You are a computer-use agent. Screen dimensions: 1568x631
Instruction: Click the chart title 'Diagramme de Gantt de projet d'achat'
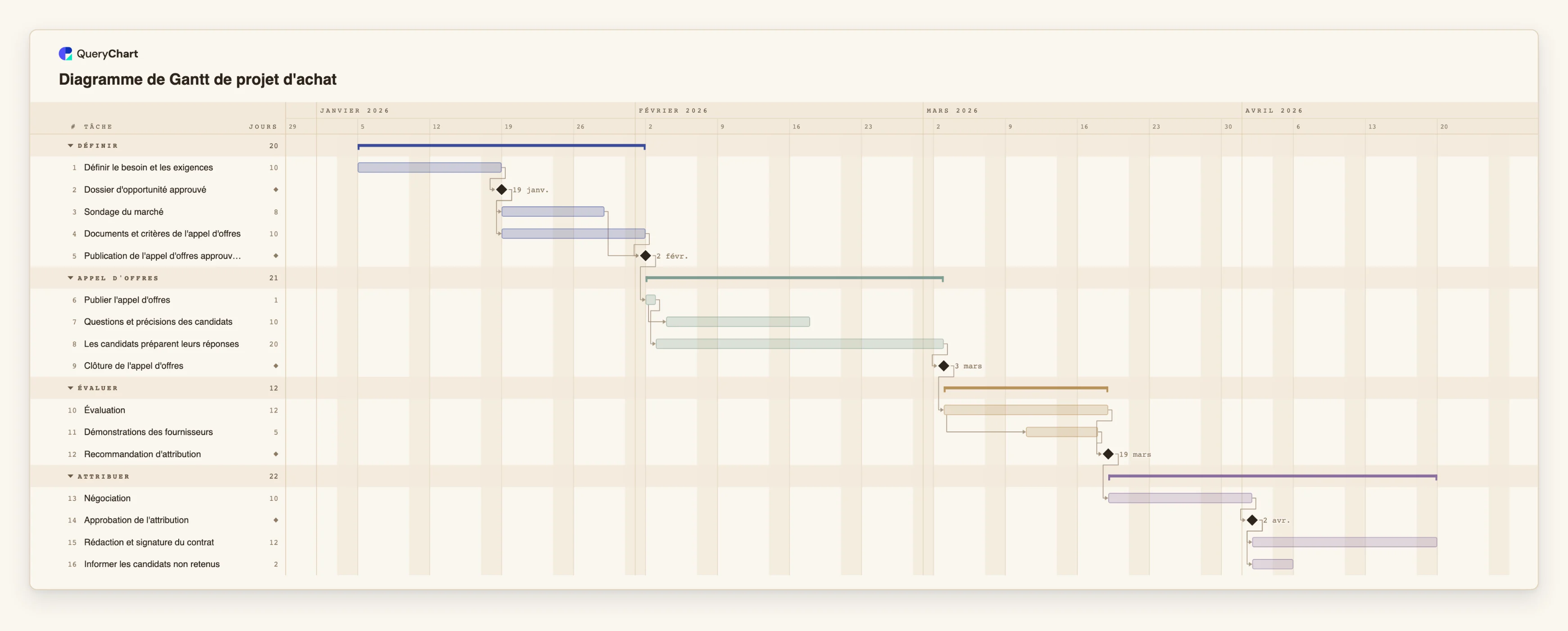point(197,80)
